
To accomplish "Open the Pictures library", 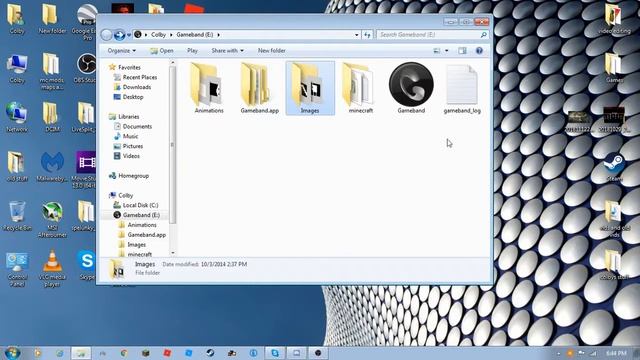I will pos(133,146).
